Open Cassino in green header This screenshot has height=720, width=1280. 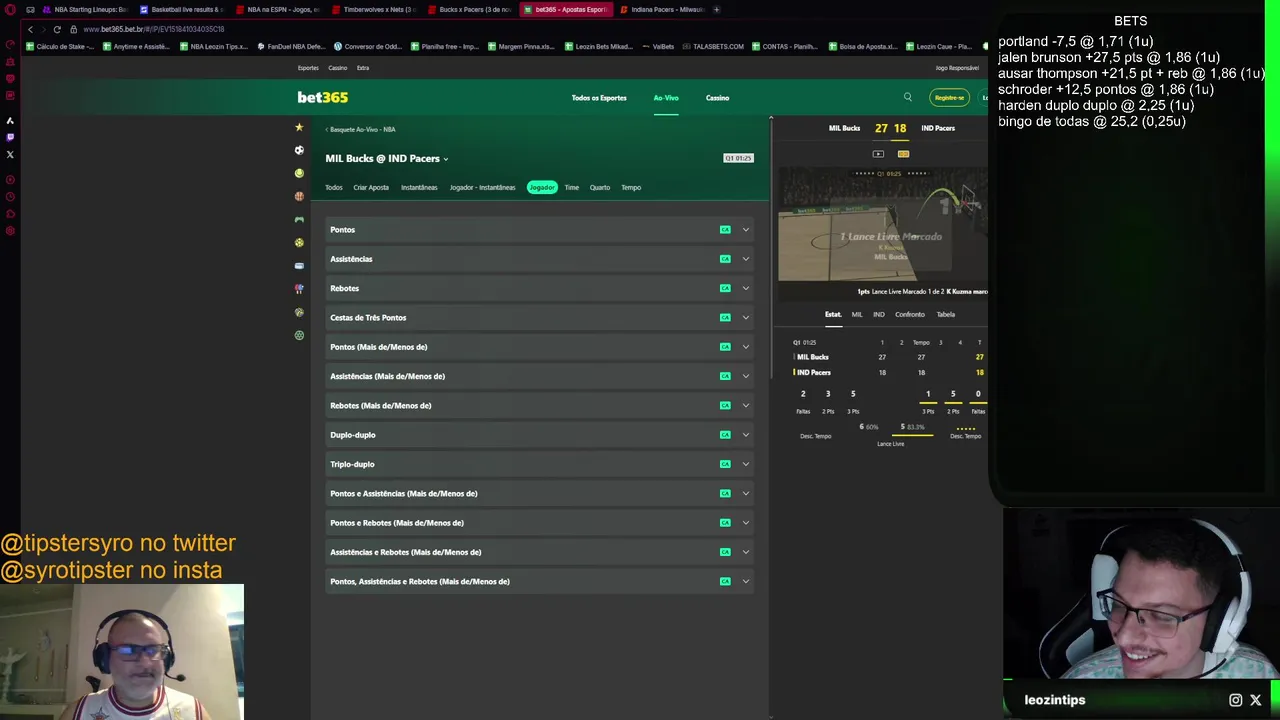717,98
